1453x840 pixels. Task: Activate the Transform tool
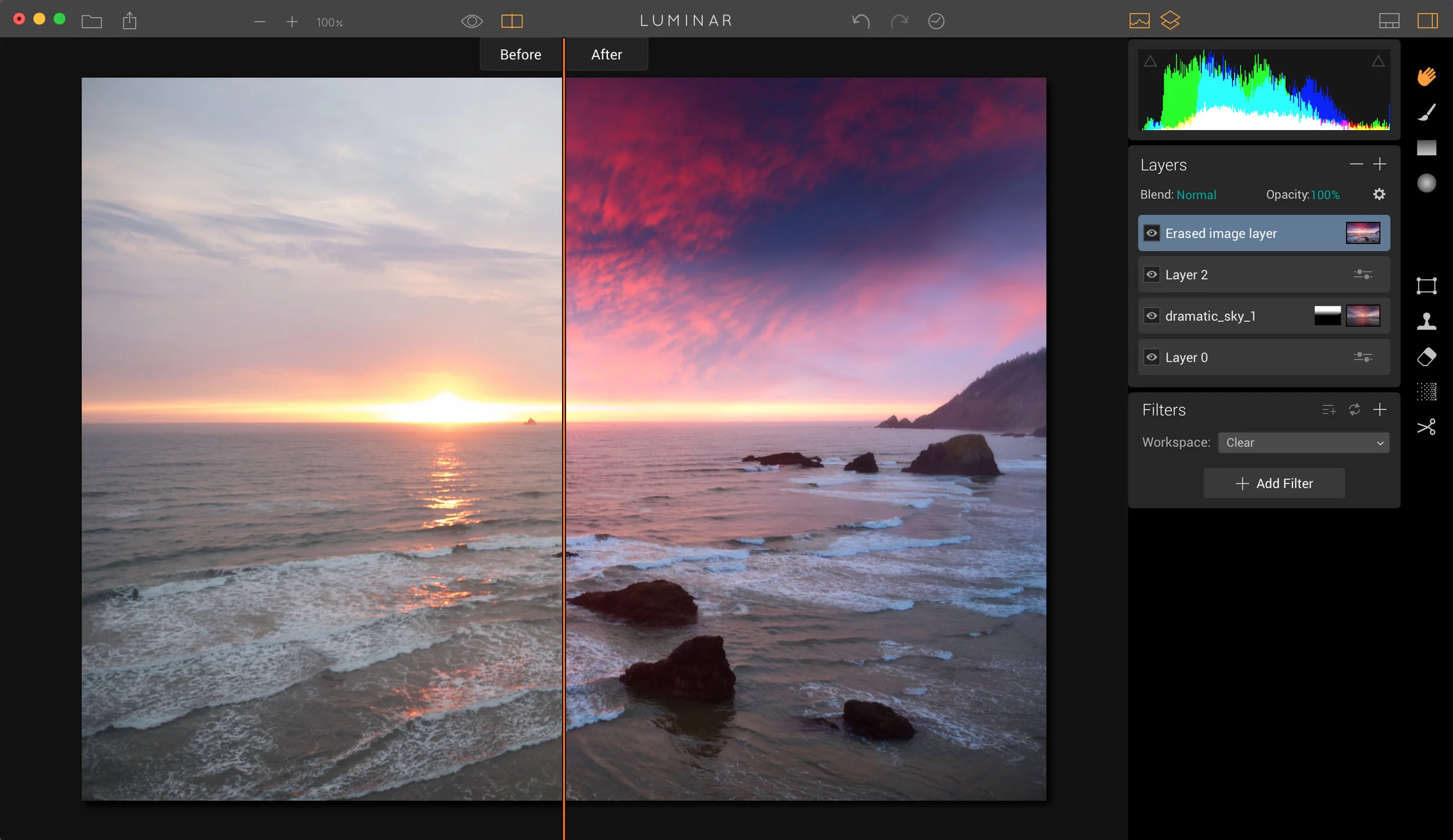coord(1426,286)
